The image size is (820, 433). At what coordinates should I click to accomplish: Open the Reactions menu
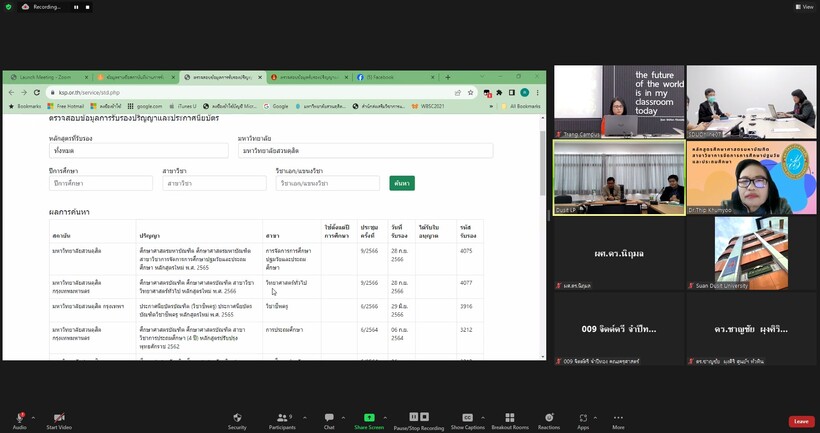click(549, 420)
